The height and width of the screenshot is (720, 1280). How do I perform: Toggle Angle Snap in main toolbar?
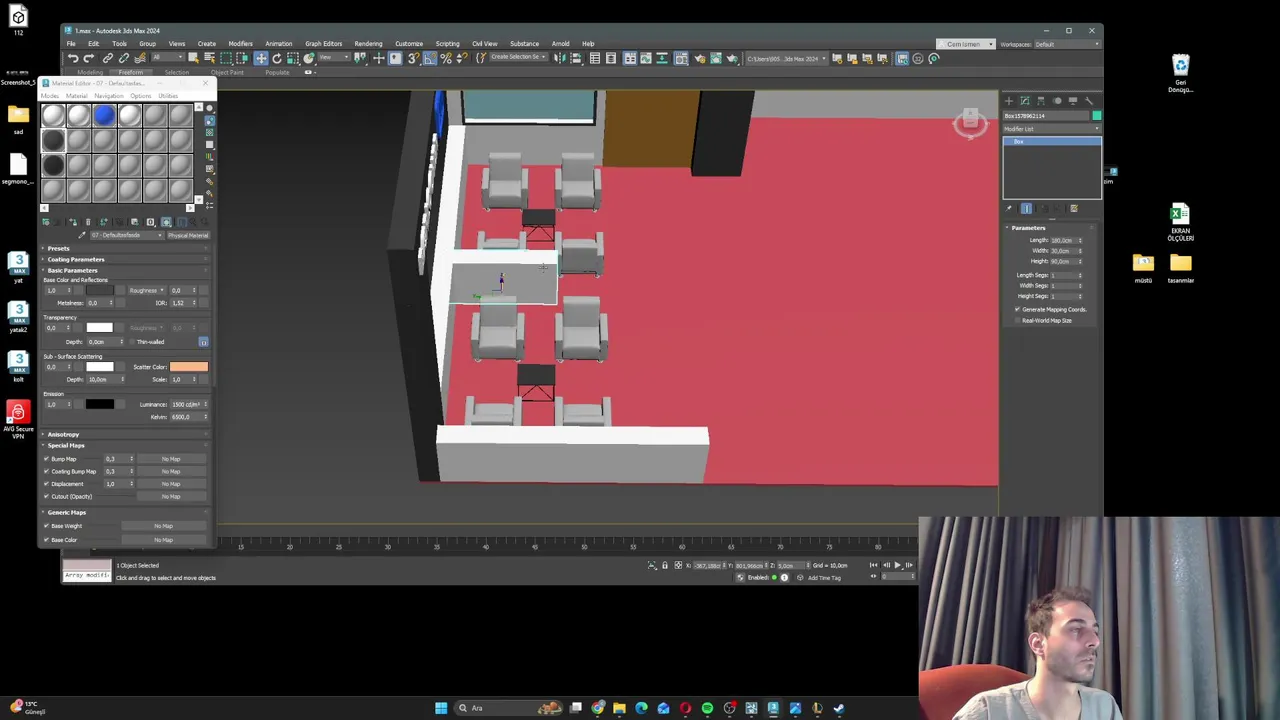pos(429,58)
